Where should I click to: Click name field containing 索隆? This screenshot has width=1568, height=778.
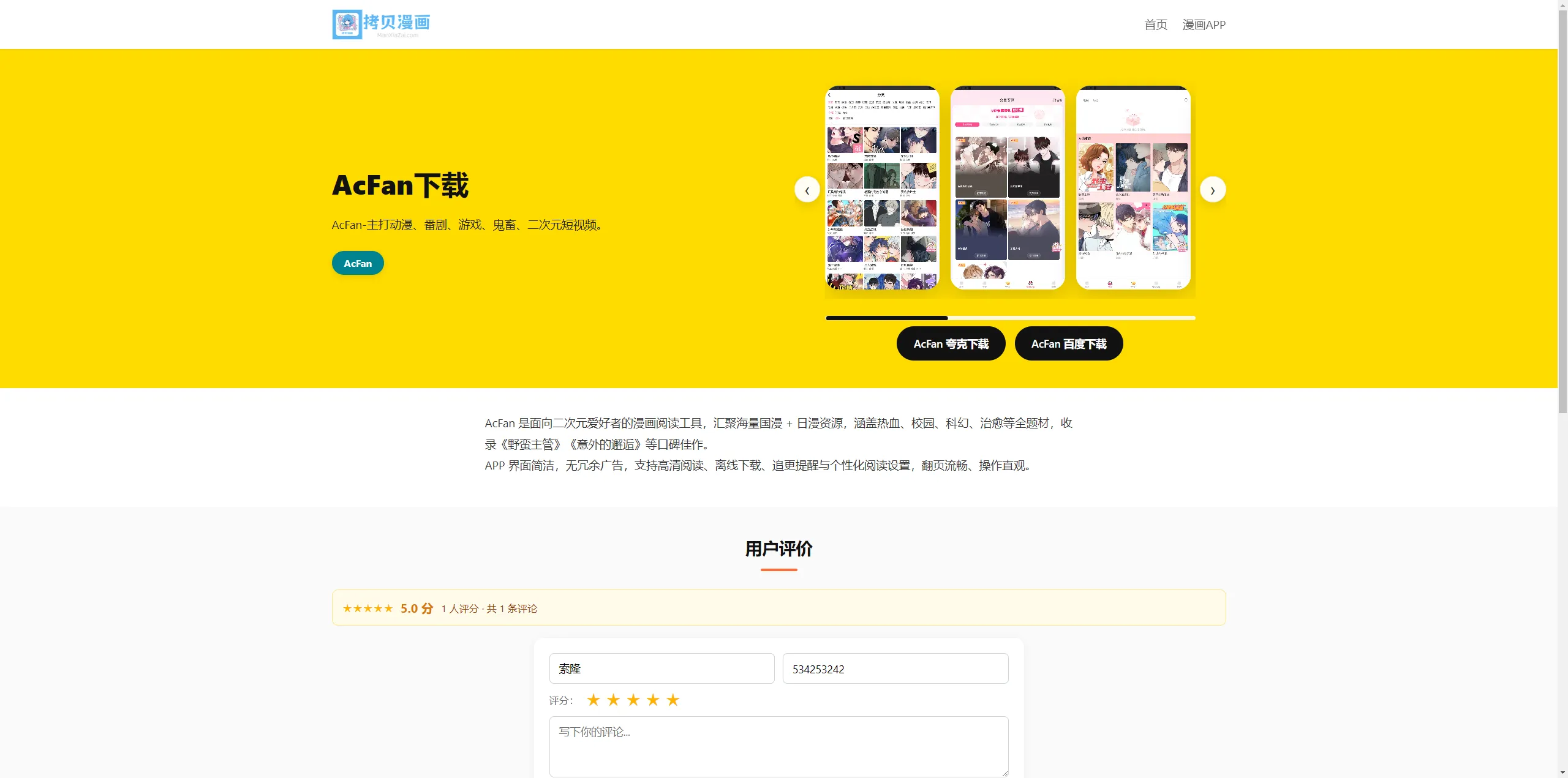(661, 668)
